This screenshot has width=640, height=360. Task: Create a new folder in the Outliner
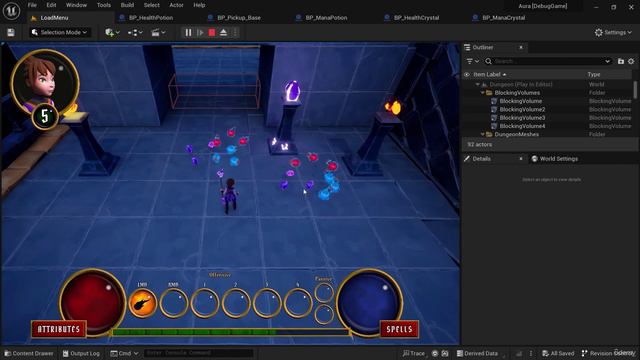(x=621, y=61)
